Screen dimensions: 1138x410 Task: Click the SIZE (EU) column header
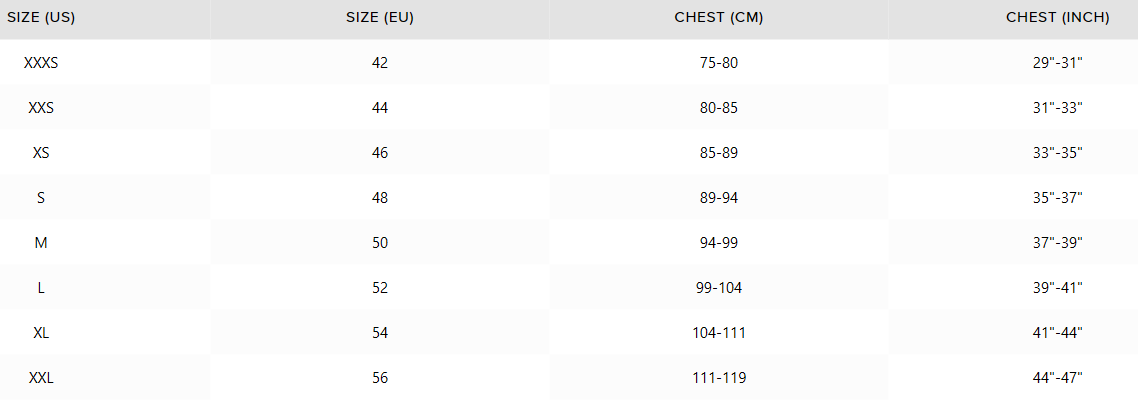379,18
